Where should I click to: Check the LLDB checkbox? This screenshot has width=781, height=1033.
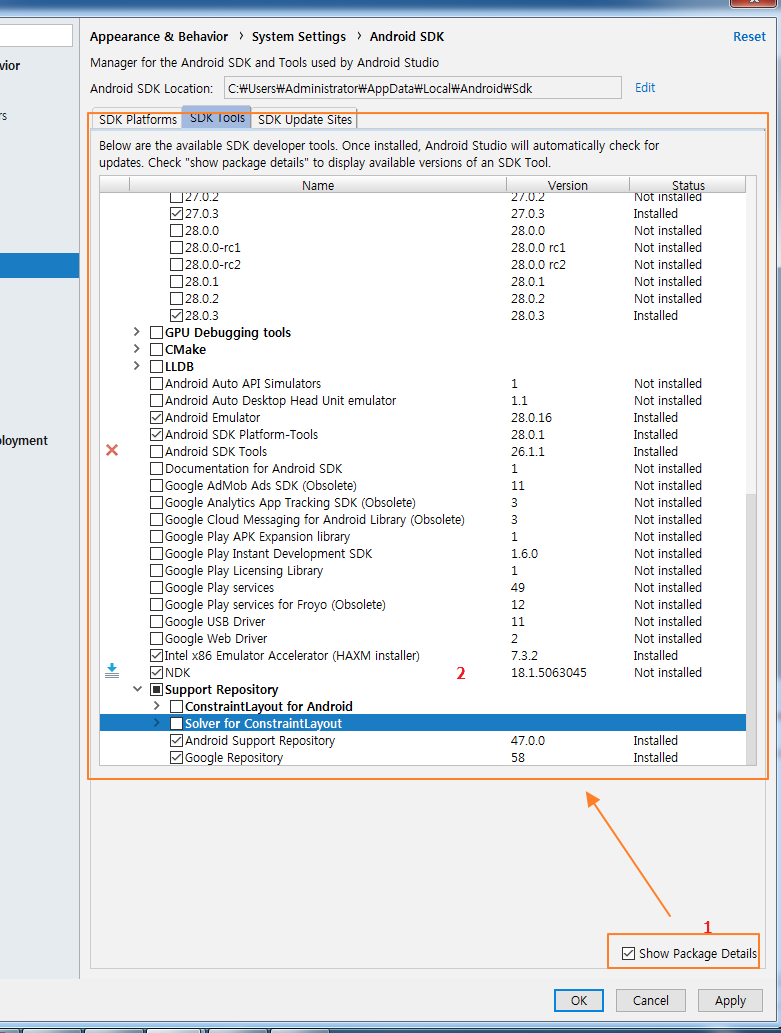pos(156,367)
